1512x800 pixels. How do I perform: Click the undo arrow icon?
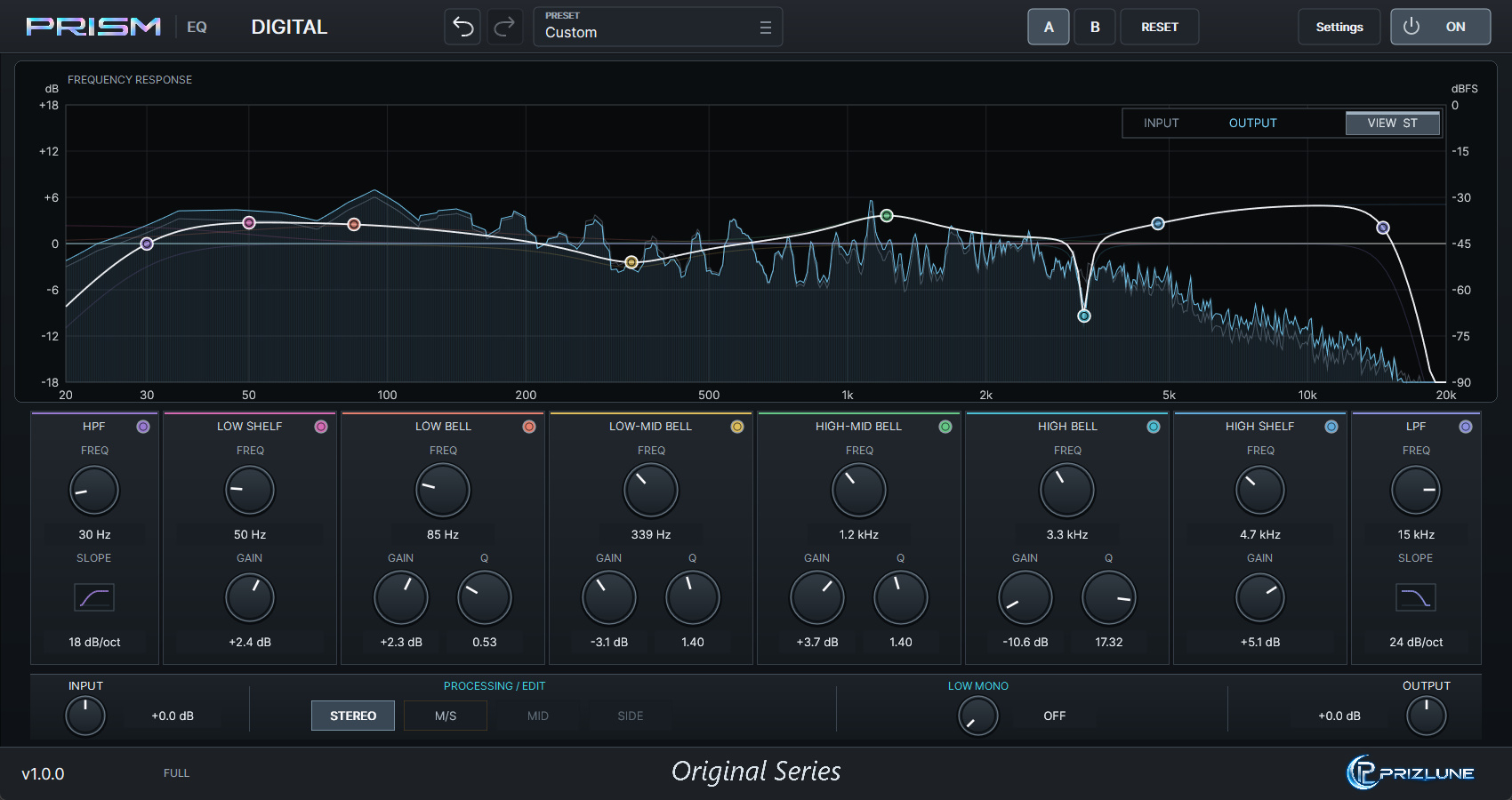click(462, 27)
